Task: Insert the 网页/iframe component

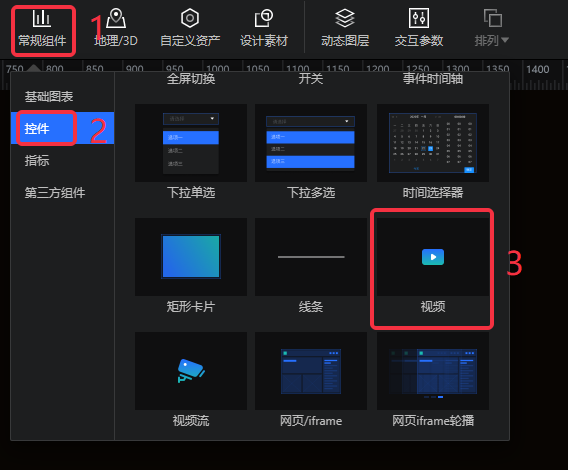Action: (311, 380)
